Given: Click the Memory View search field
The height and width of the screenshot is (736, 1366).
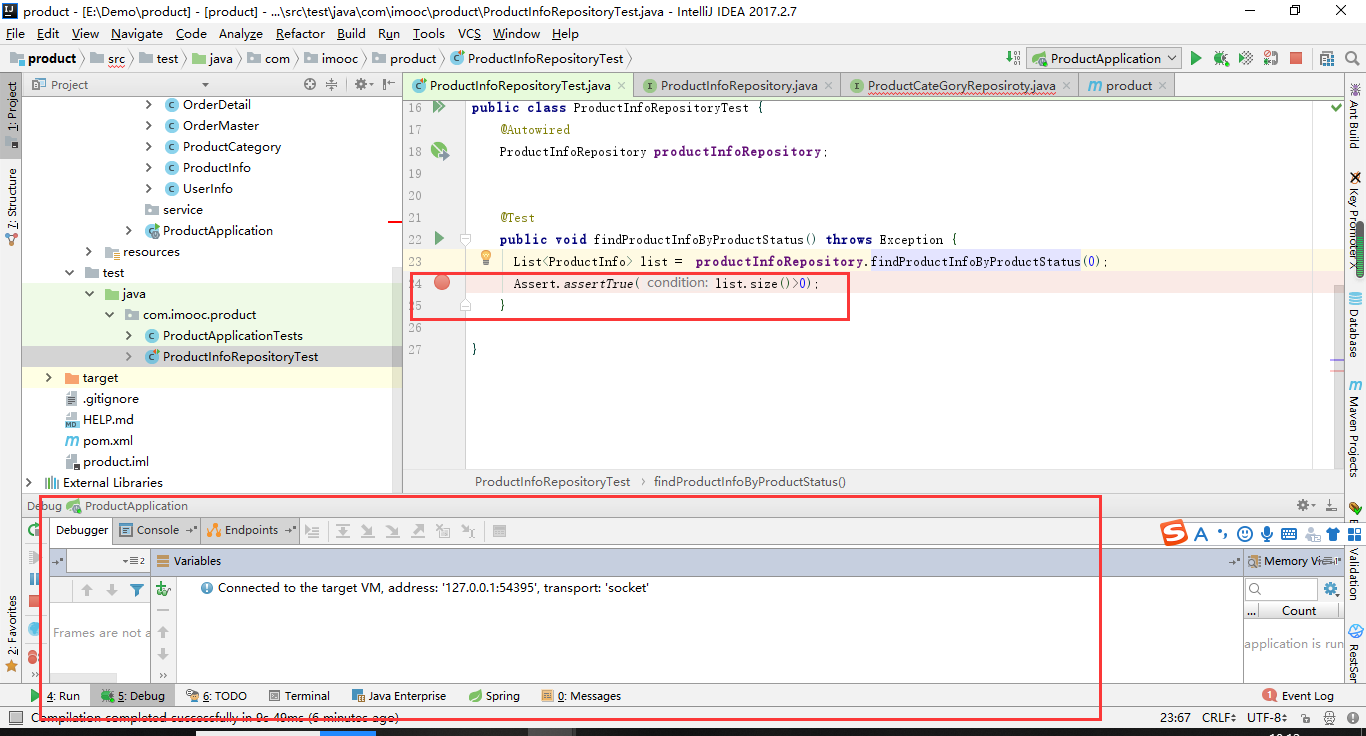Looking at the screenshot, I should [x=1282, y=589].
